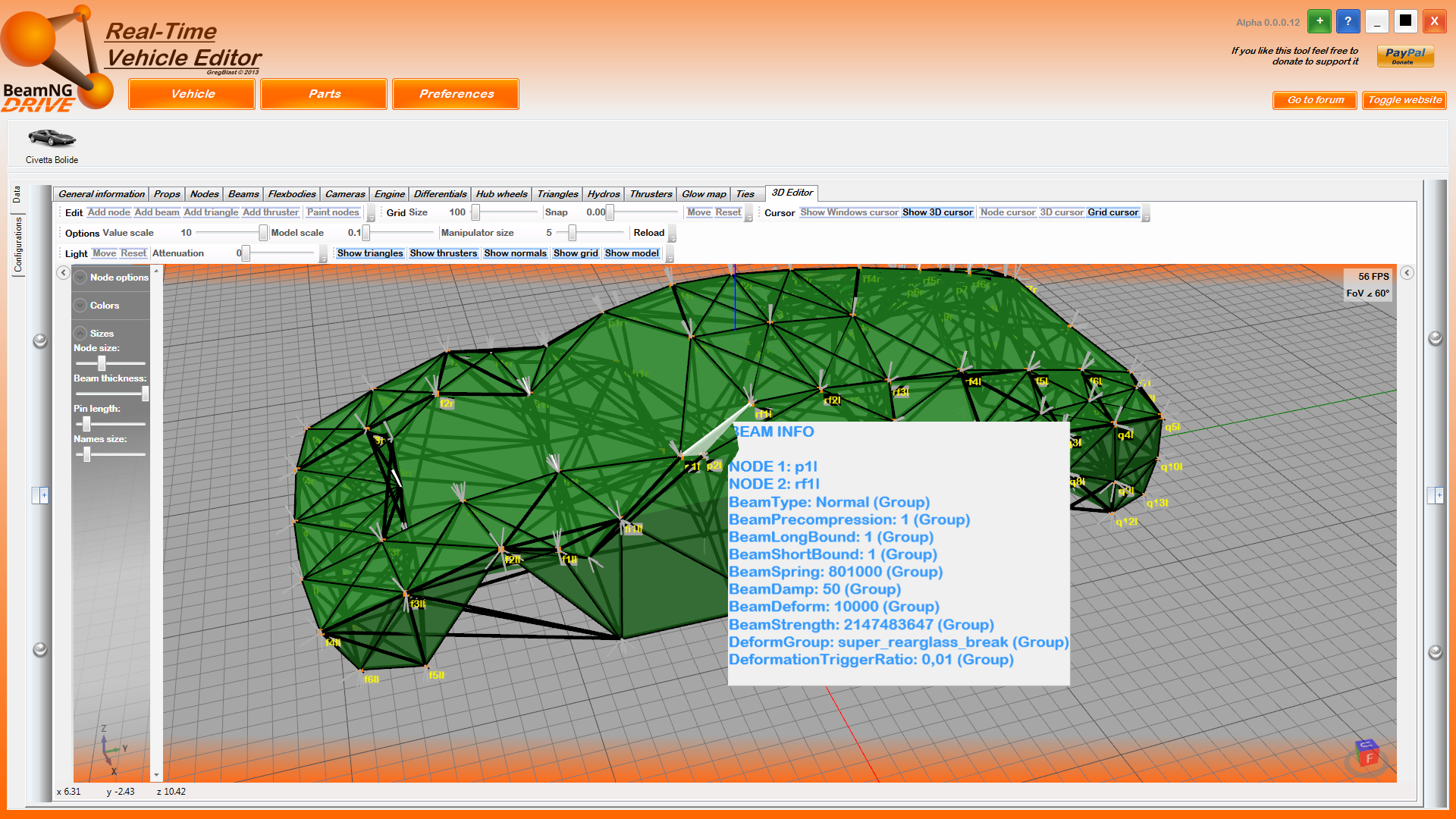
Task: Open the Vehicle section
Action: 192,94
